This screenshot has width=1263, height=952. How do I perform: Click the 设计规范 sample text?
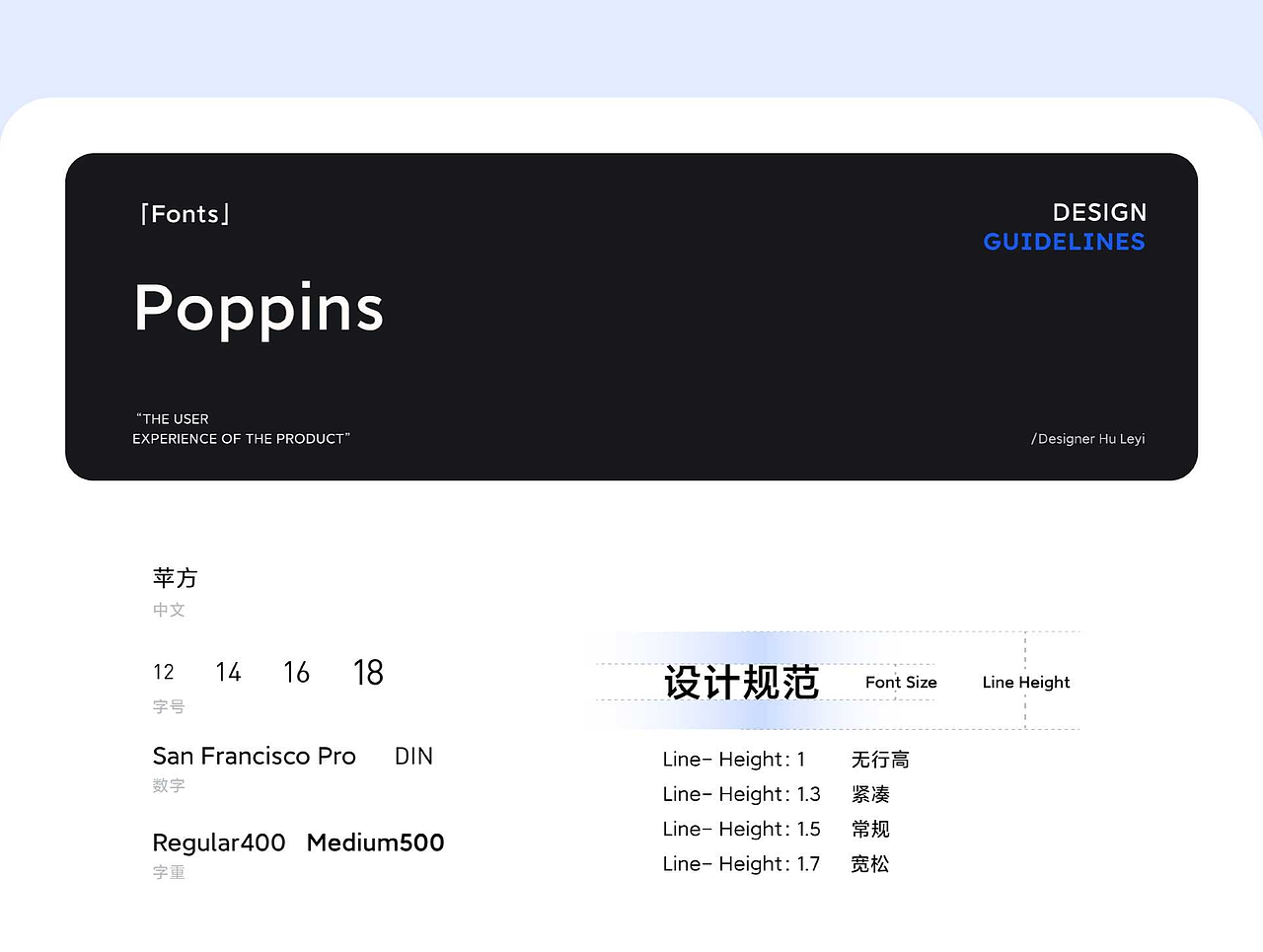(741, 683)
